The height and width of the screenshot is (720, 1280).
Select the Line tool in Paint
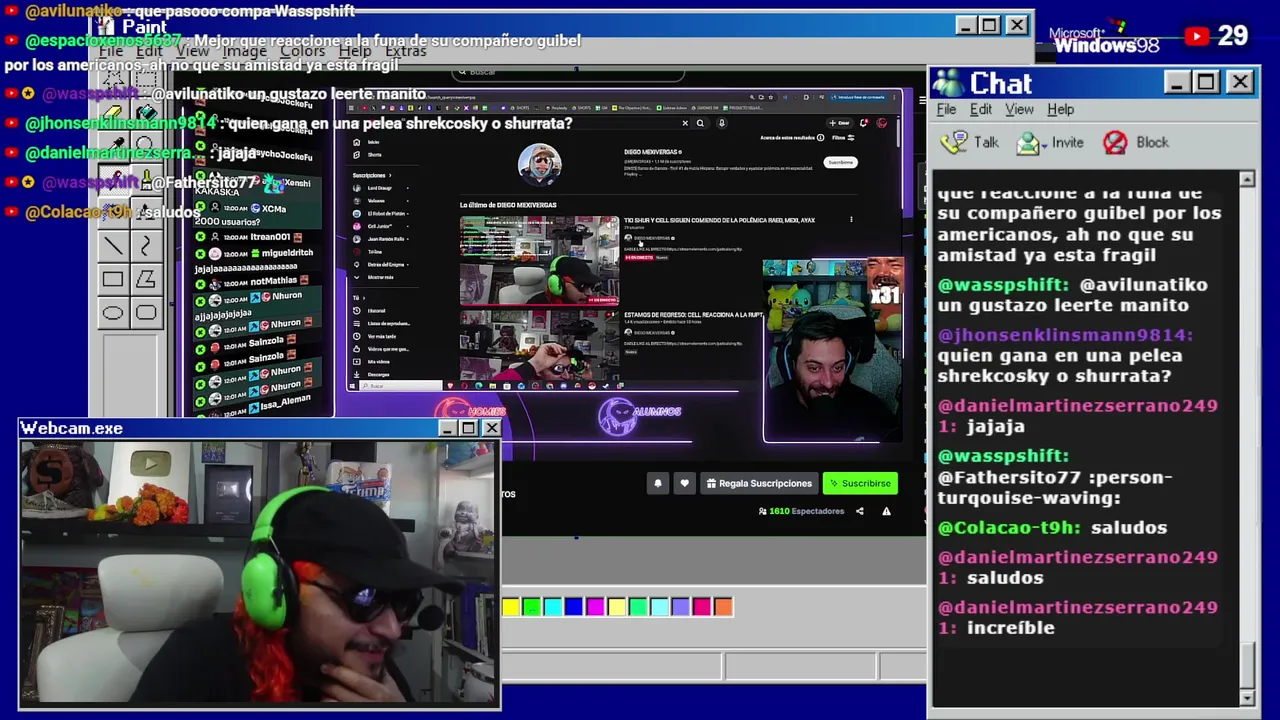(x=113, y=246)
